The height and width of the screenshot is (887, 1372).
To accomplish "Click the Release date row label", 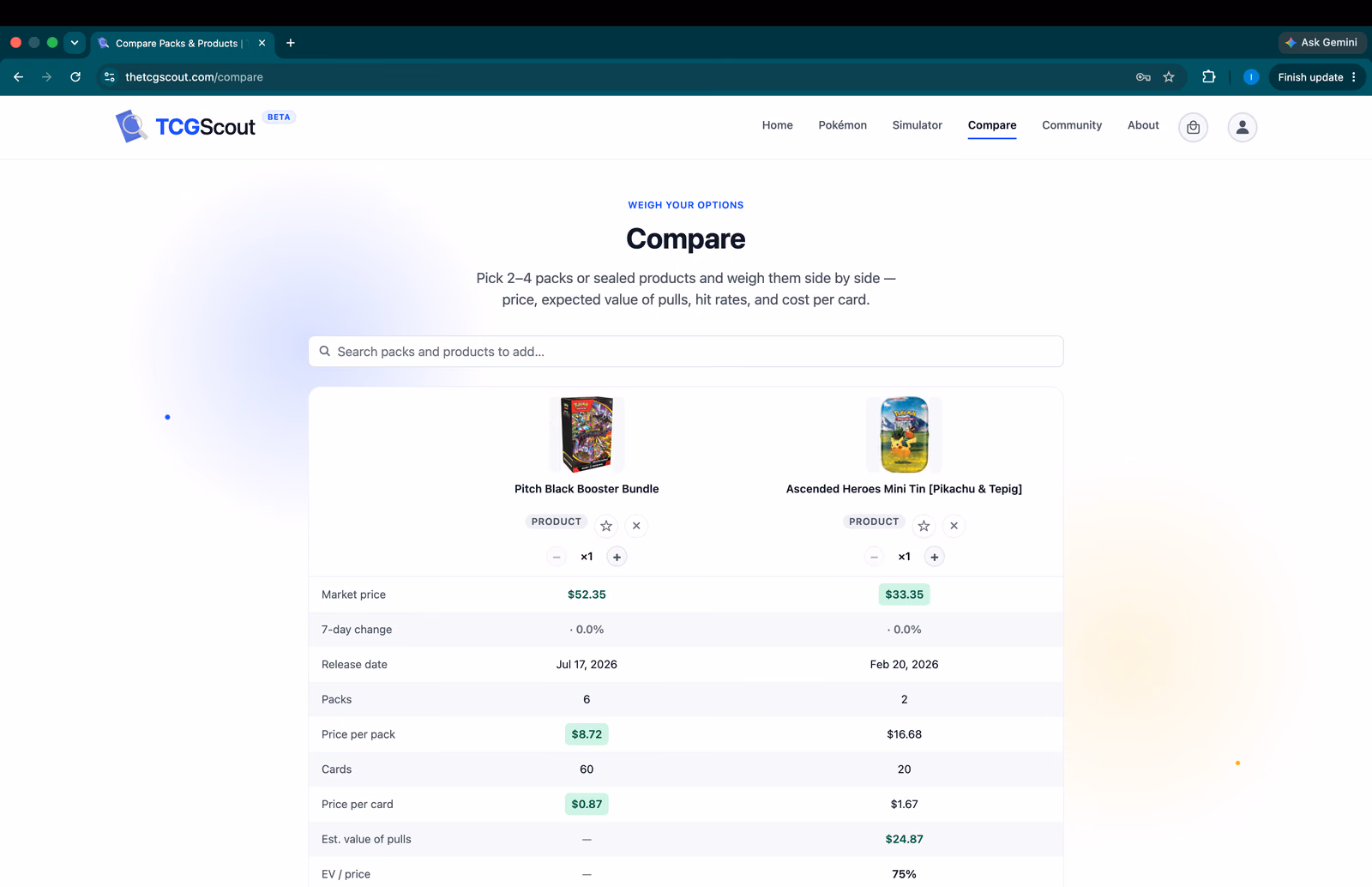I will pyautogui.click(x=354, y=665).
